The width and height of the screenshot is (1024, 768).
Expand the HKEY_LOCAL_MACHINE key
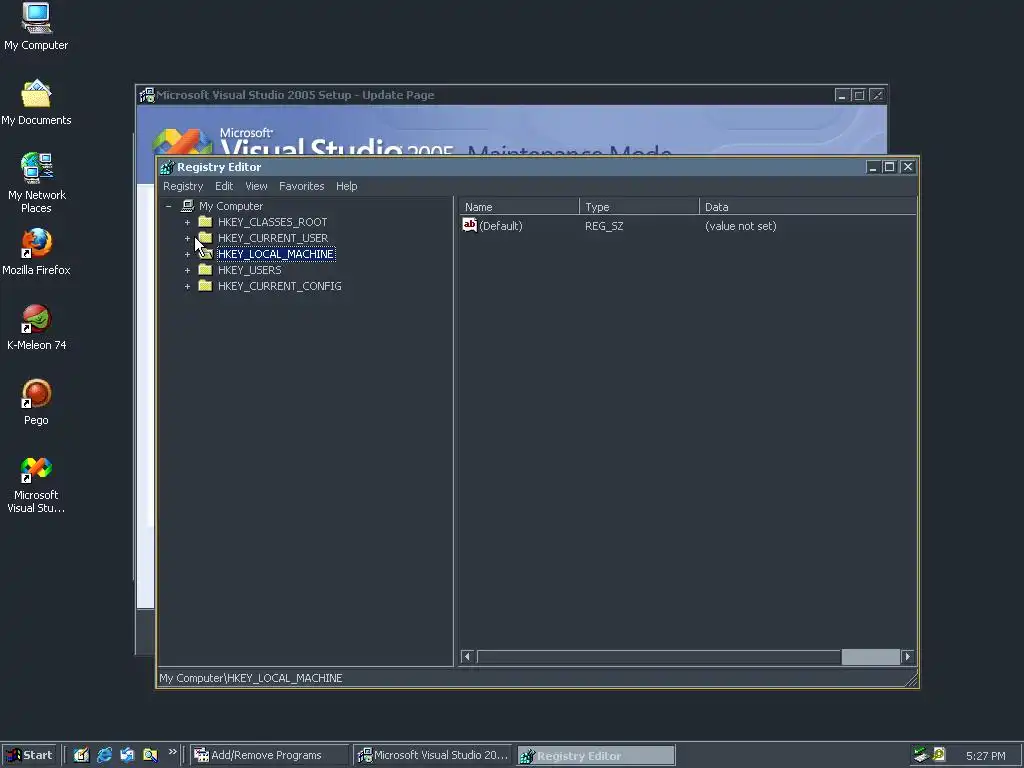pyautogui.click(x=187, y=254)
